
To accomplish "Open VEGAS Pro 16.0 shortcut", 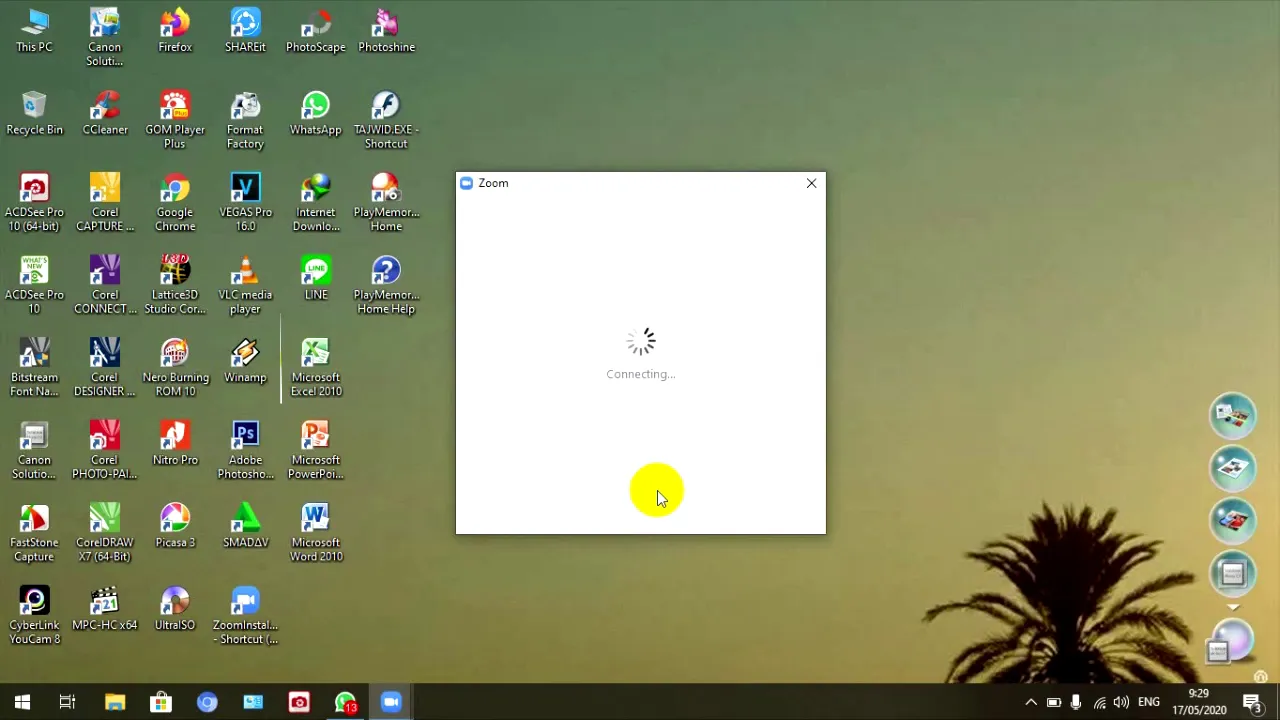I will 245,203.
